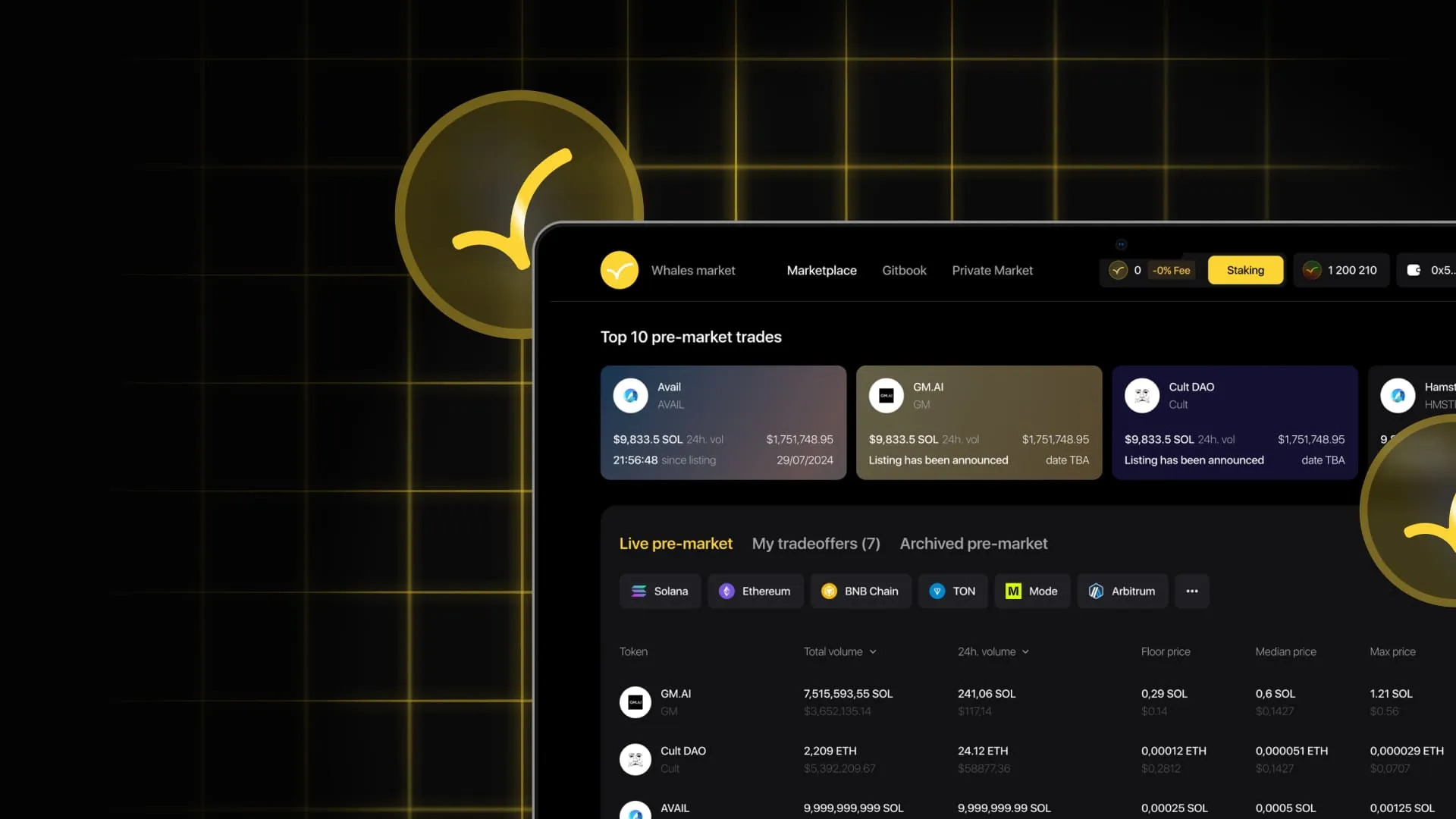Open the Gitbook link

click(904, 270)
